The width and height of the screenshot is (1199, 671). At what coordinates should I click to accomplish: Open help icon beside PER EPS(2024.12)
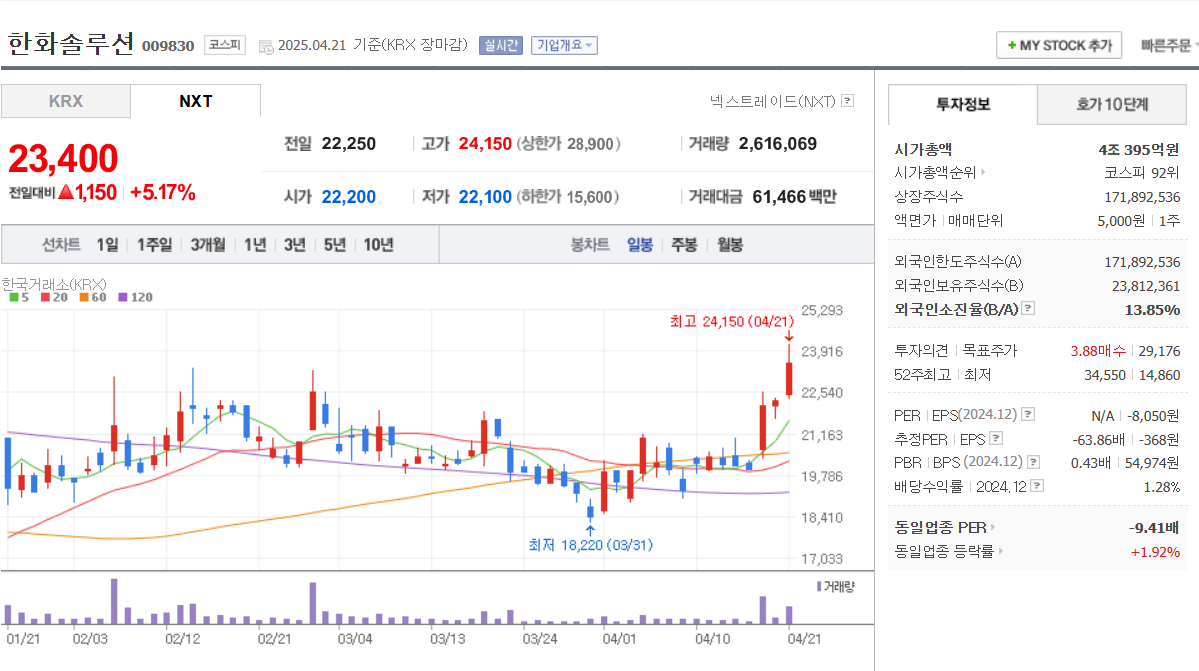point(1028,414)
